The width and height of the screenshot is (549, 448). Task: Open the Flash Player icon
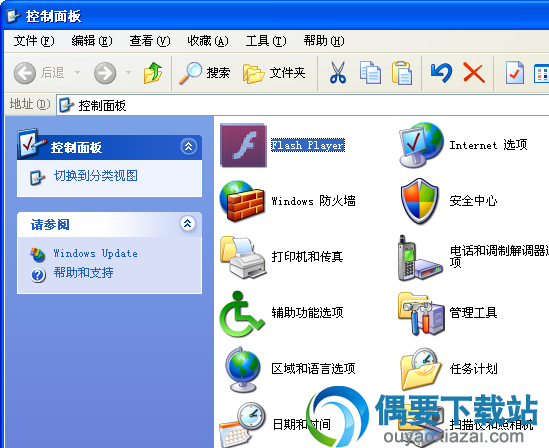pyautogui.click(x=243, y=145)
